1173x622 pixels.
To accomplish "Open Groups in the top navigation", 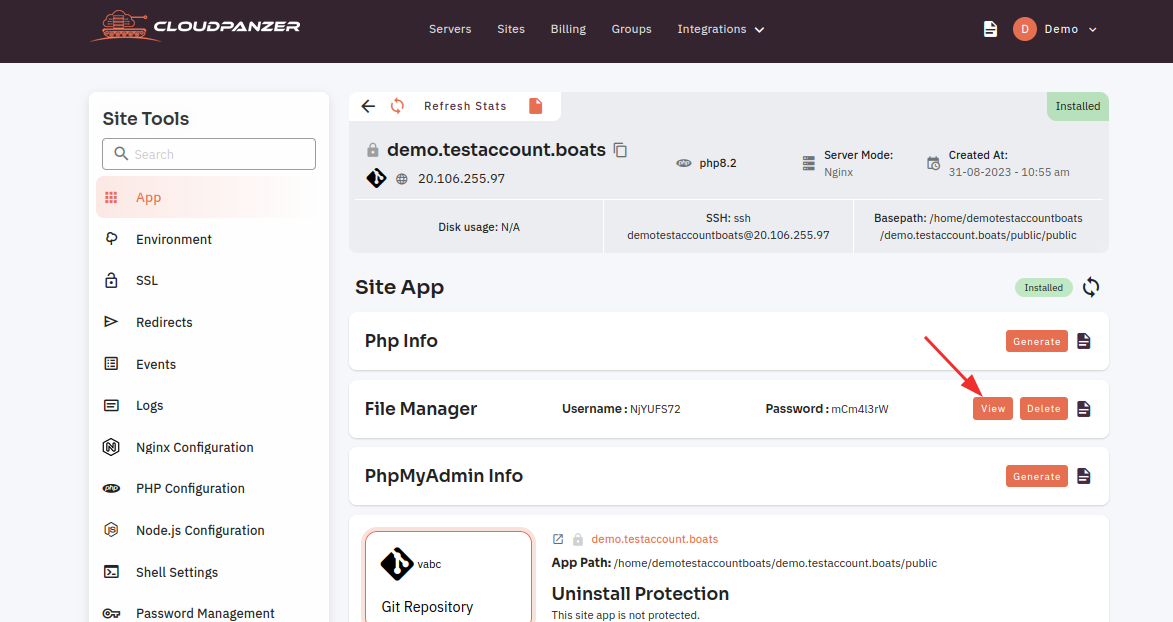I will pyautogui.click(x=631, y=29).
